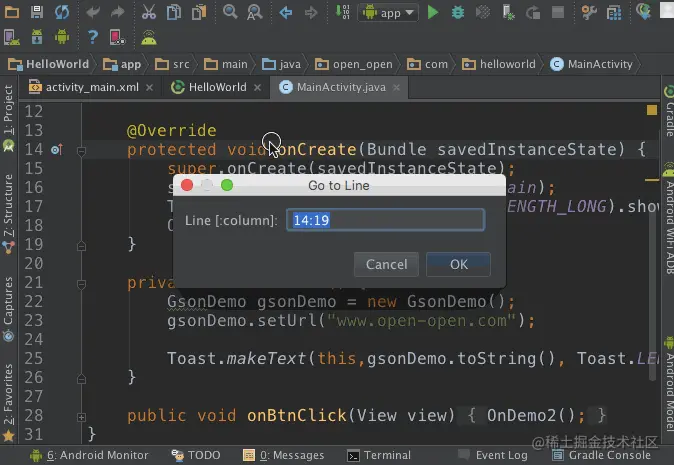Image resolution: width=674 pixels, height=465 pixels.
Task: Open Project Structure grid icon
Action: tap(614, 12)
